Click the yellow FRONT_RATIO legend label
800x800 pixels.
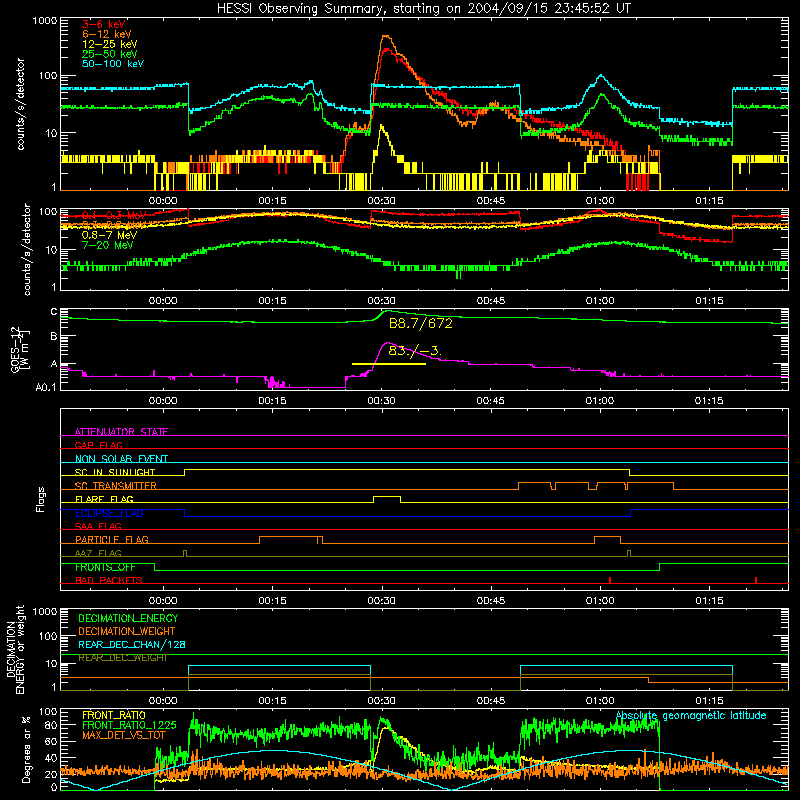114,715
